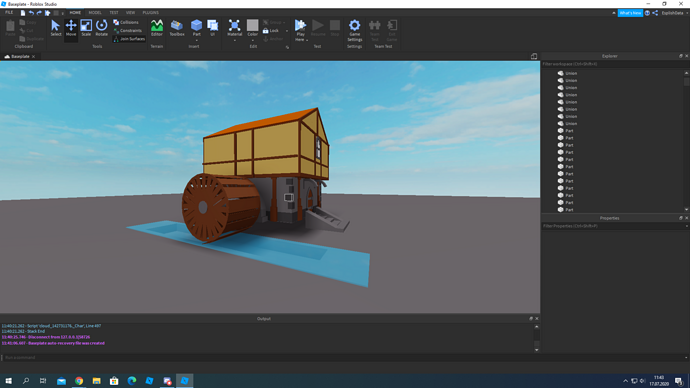Open the Lock dropdown arrow
Image resolution: width=690 pixels, height=388 pixels.
tap(287, 31)
